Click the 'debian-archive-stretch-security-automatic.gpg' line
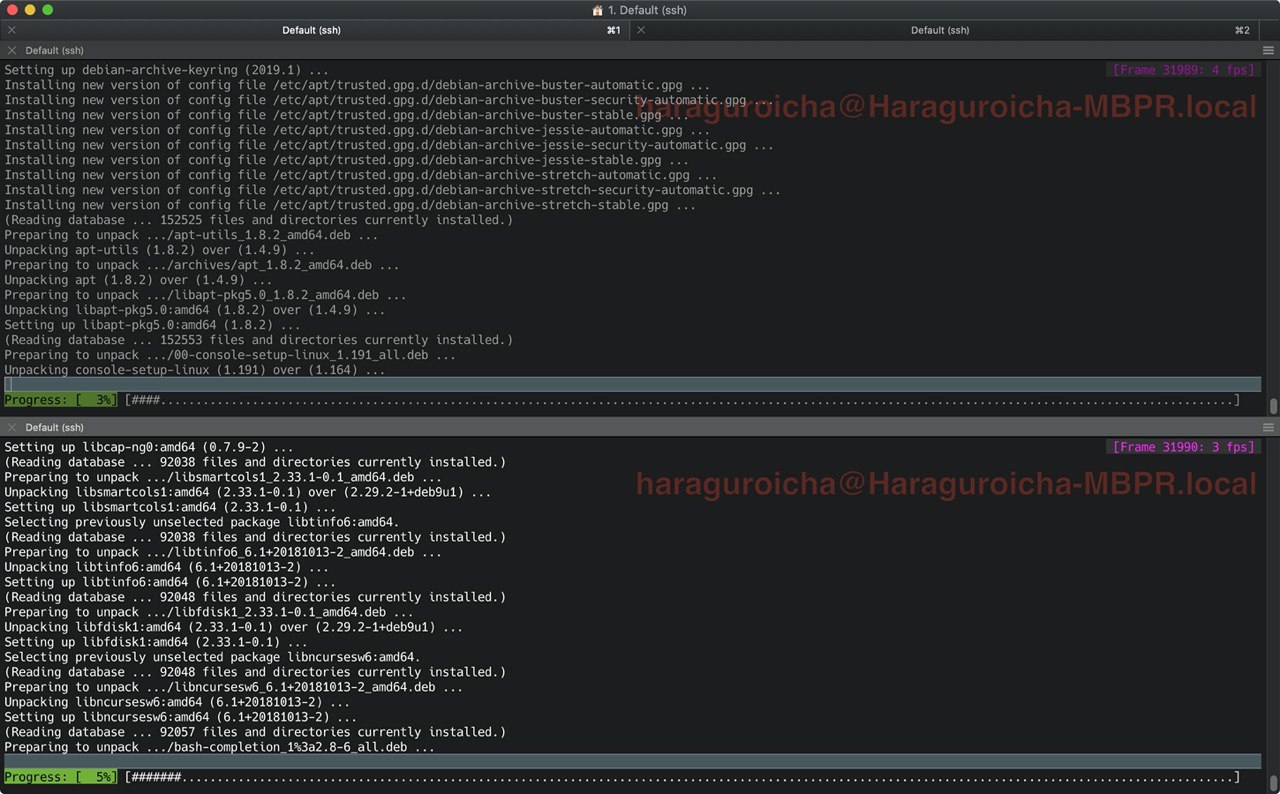The height and width of the screenshot is (794, 1280). (393, 190)
